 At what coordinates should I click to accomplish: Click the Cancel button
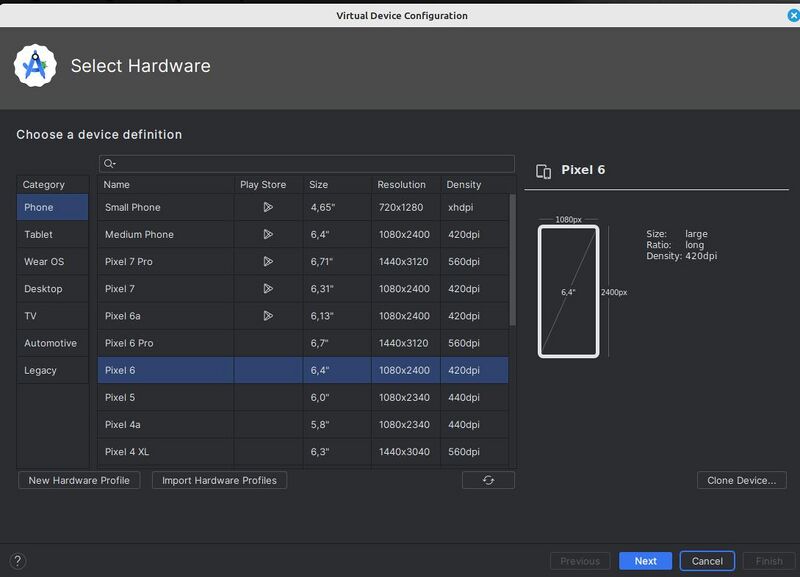point(707,561)
